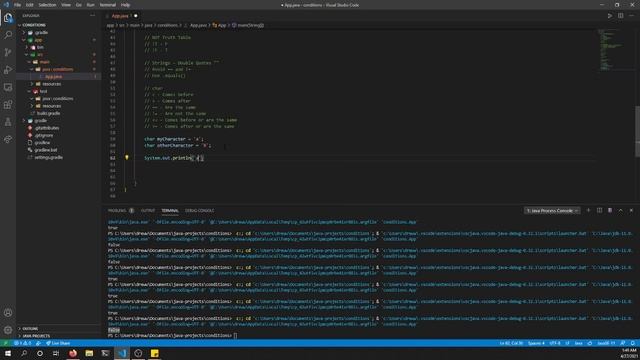Click the lightbulb quick-fix icon on line 62
Viewport: 640px width, 360px height.
click(127, 157)
